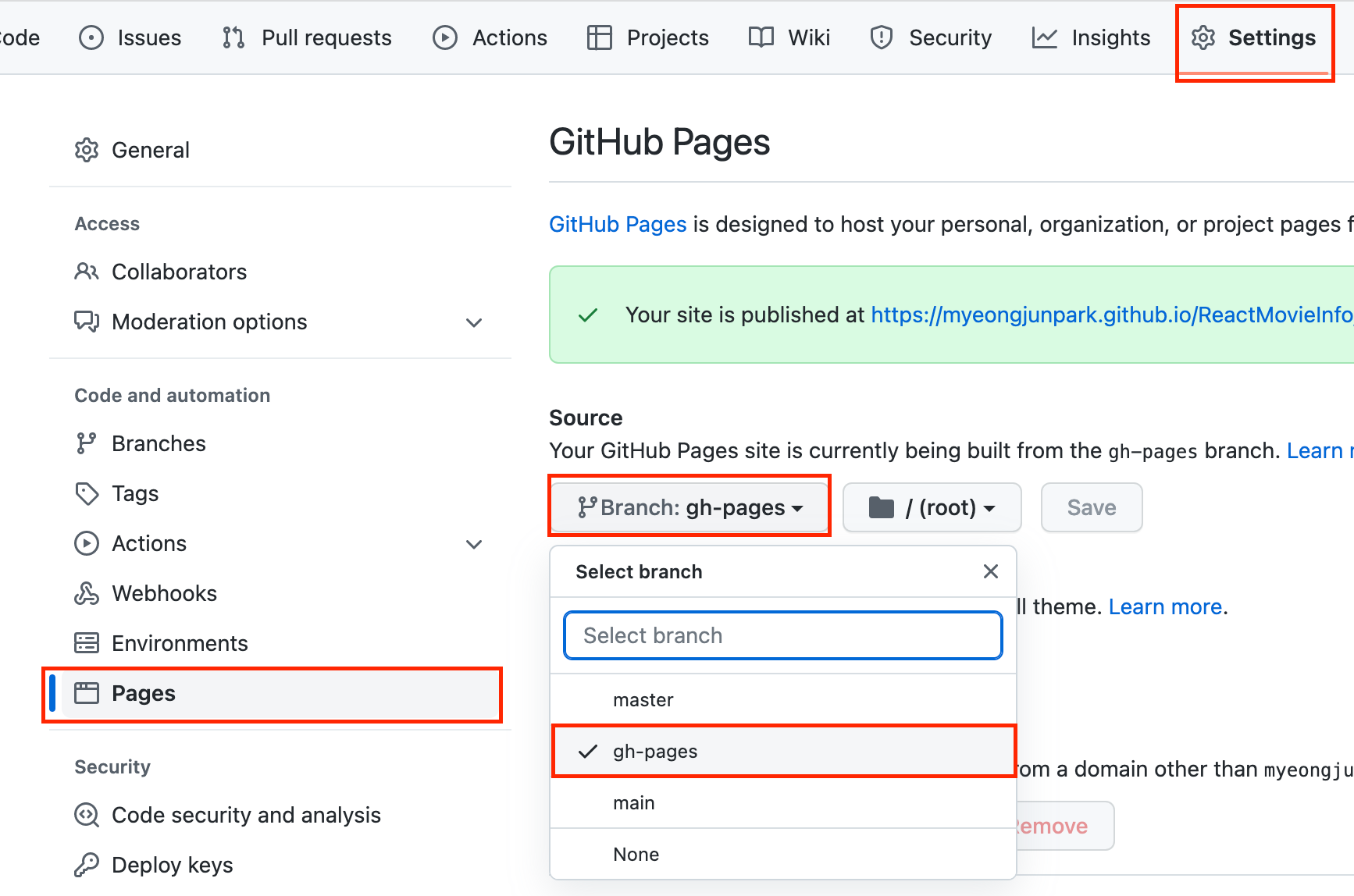Click the Actions play icon in top bar

pos(445,37)
